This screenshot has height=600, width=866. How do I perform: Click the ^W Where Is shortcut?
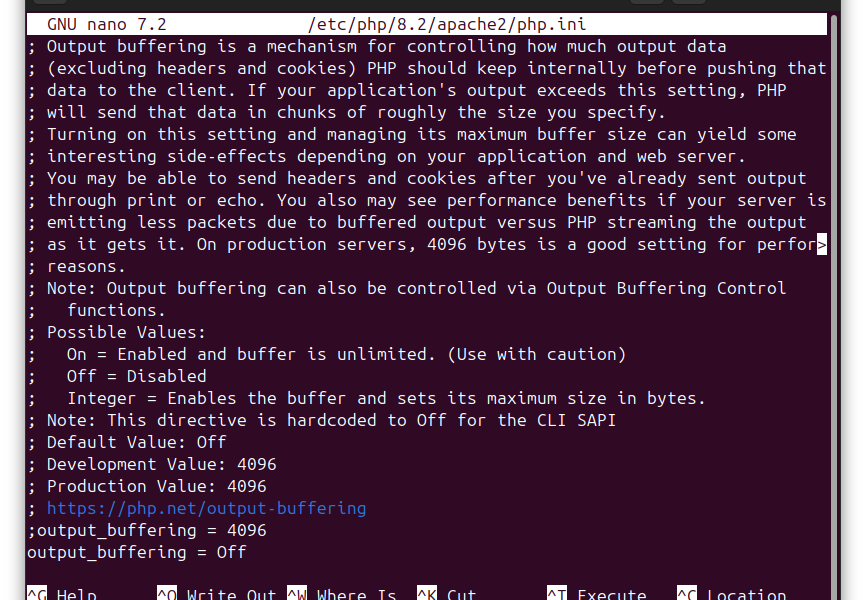342,594
